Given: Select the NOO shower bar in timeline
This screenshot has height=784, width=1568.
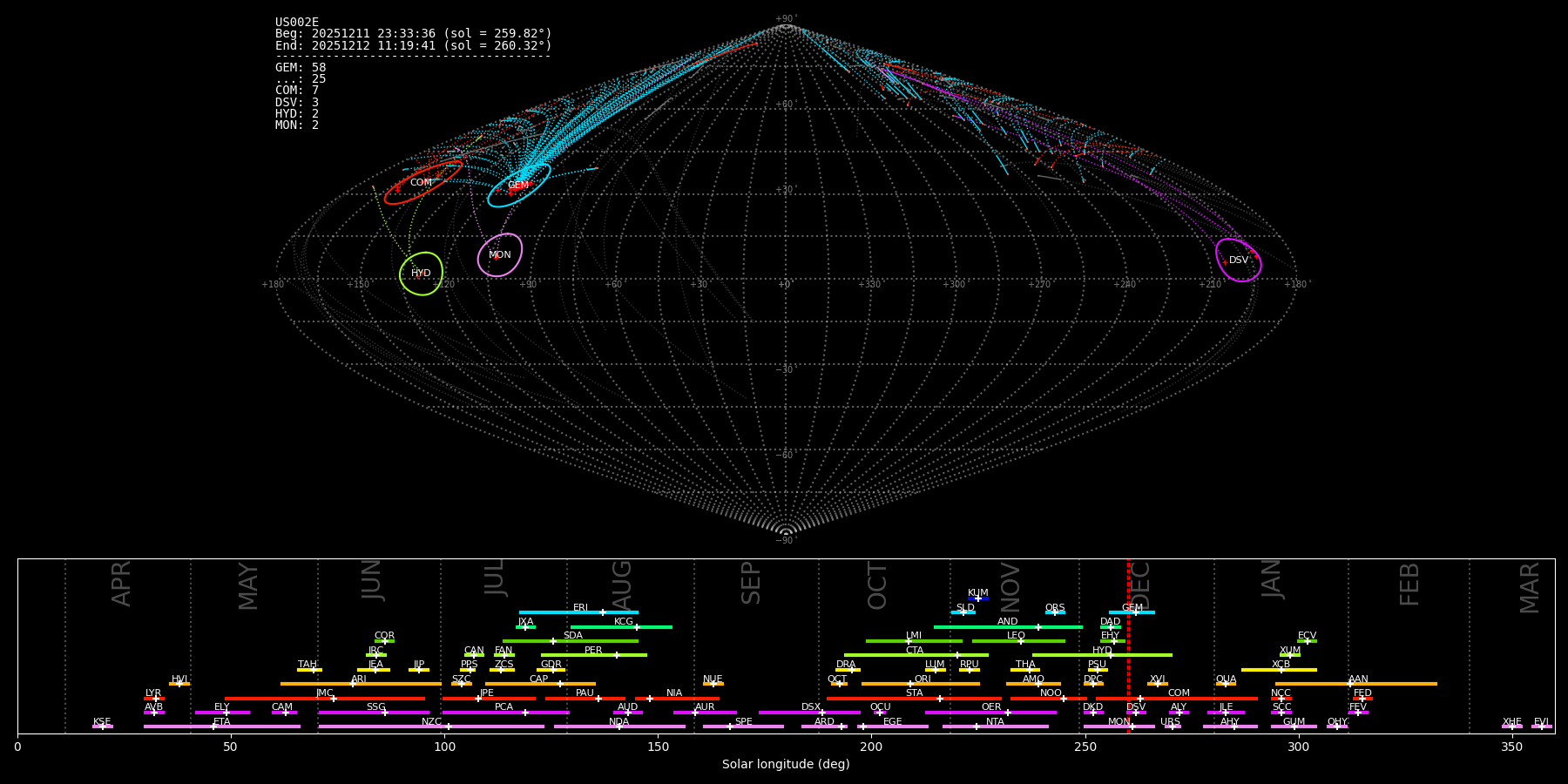Looking at the screenshot, I should pyautogui.click(x=1049, y=699).
